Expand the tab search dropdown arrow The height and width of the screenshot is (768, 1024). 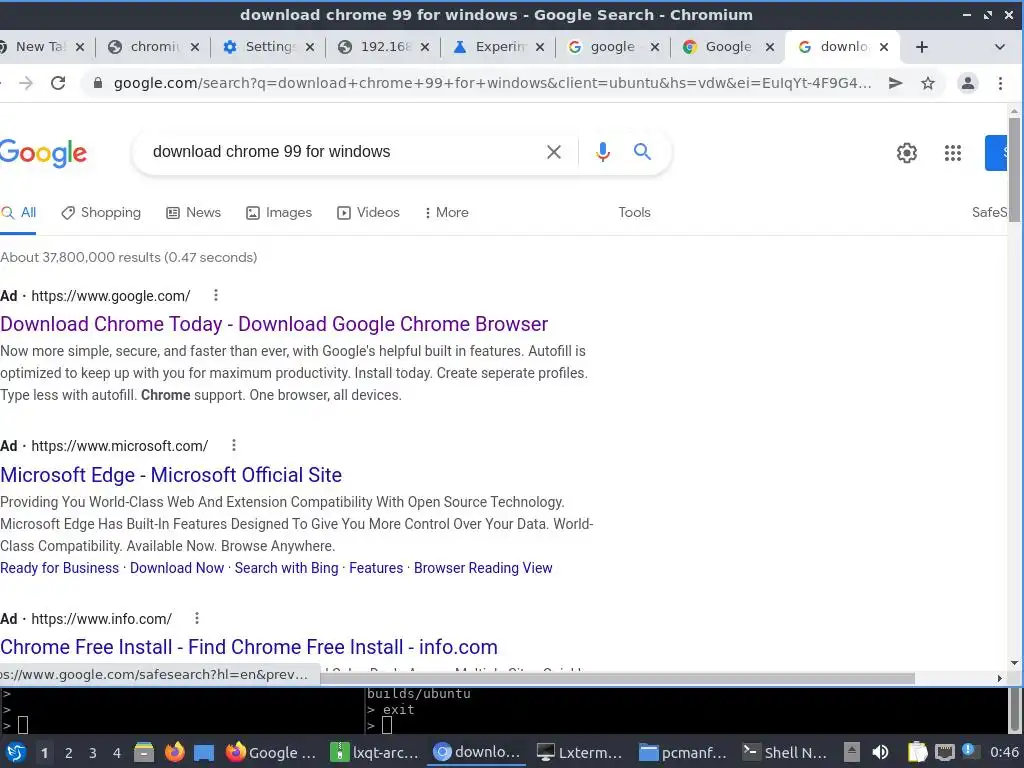999,47
